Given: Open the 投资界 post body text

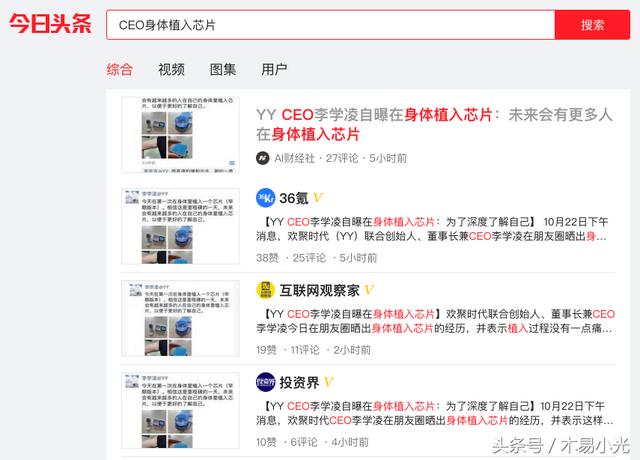Looking at the screenshot, I should 435,413.
